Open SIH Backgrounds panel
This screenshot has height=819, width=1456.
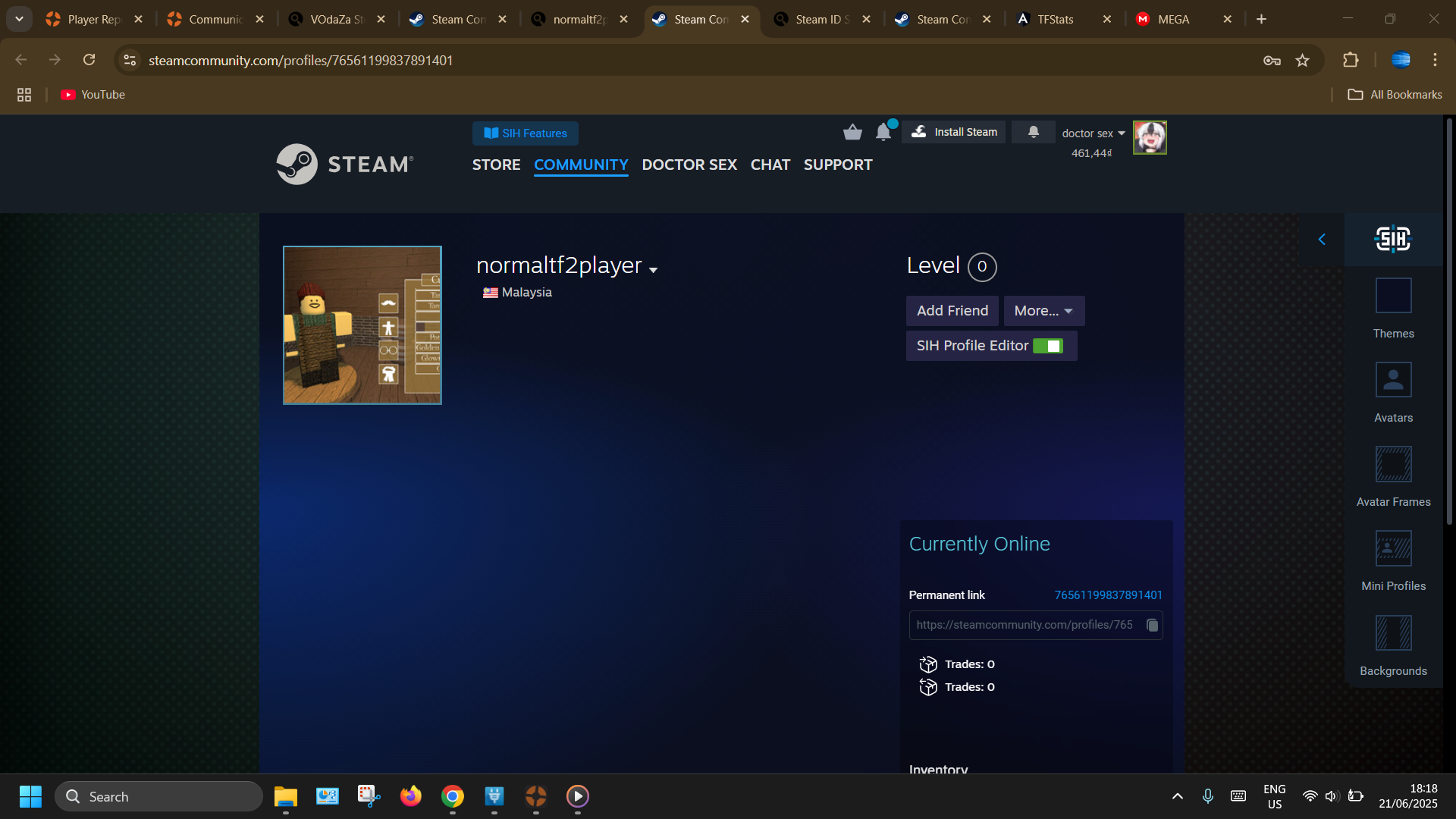(1393, 646)
